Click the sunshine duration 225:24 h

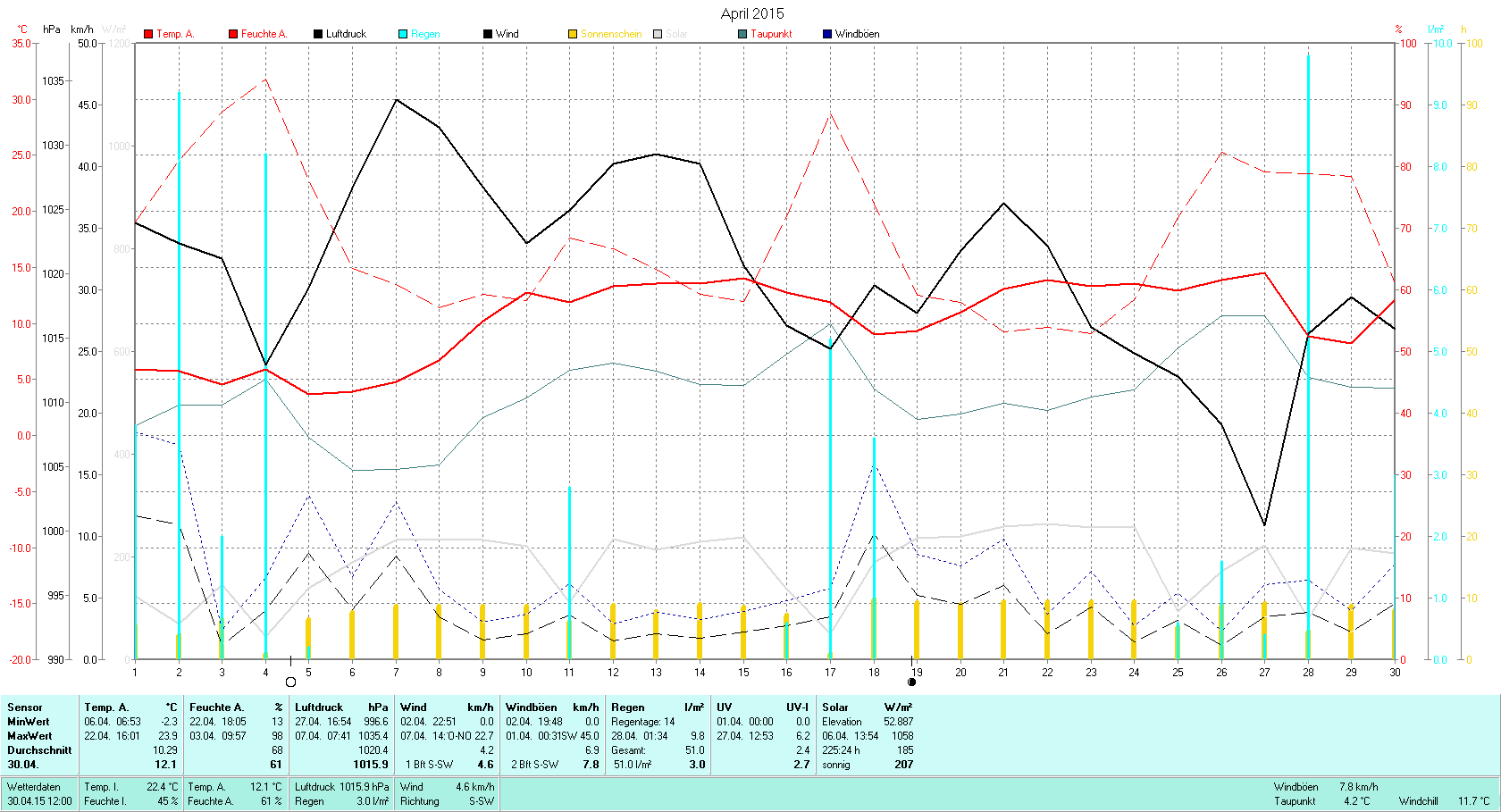coord(841,750)
